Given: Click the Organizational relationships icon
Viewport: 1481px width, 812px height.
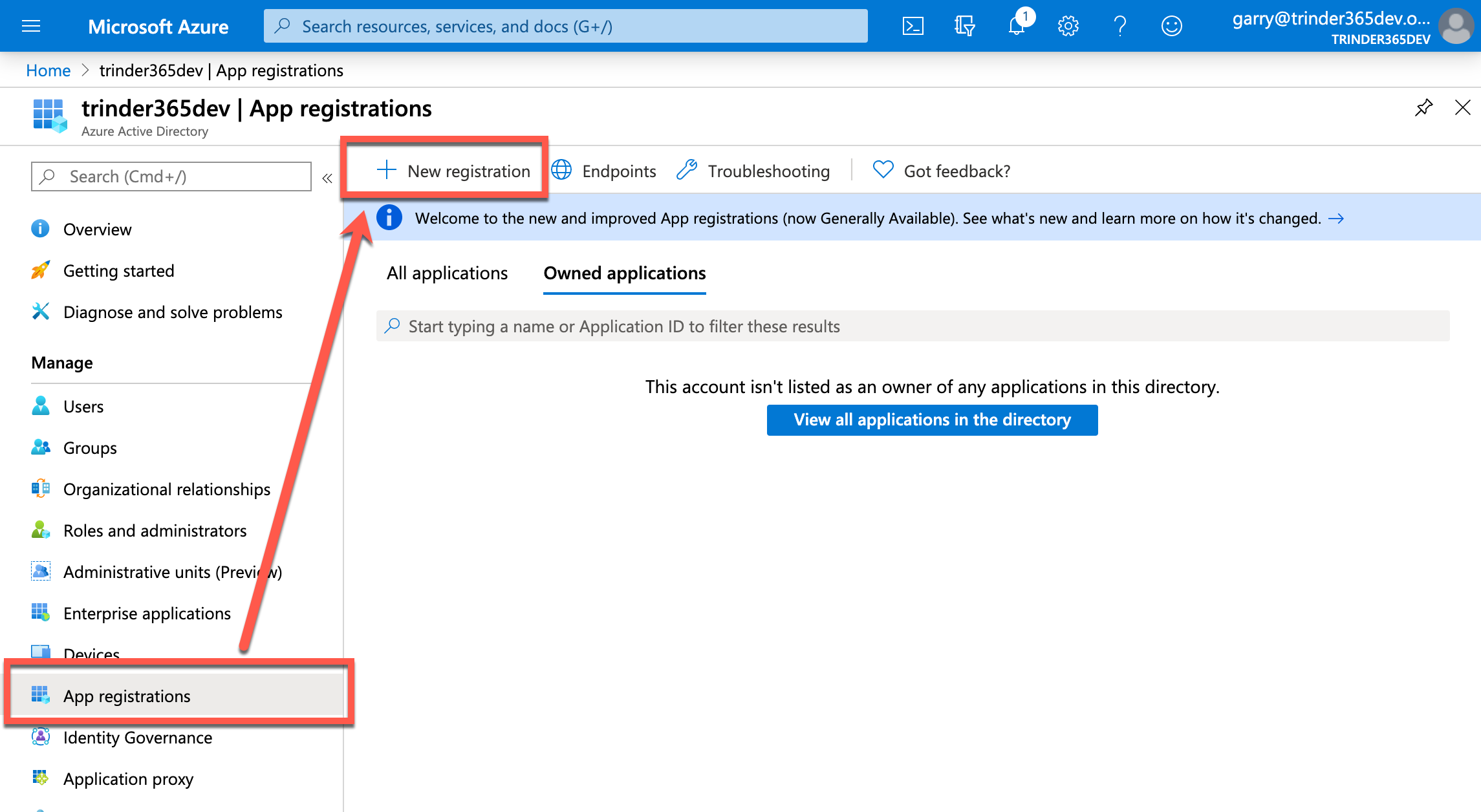Looking at the screenshot, I should [40, 489].
